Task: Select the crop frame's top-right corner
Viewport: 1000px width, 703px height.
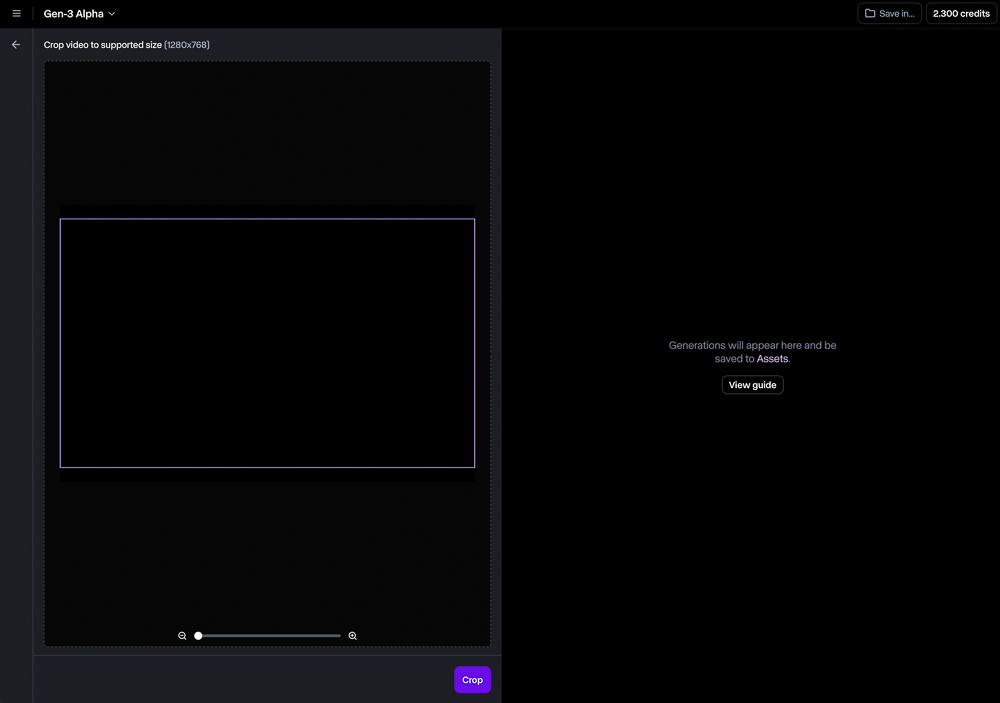Action: tap(474, 219)
